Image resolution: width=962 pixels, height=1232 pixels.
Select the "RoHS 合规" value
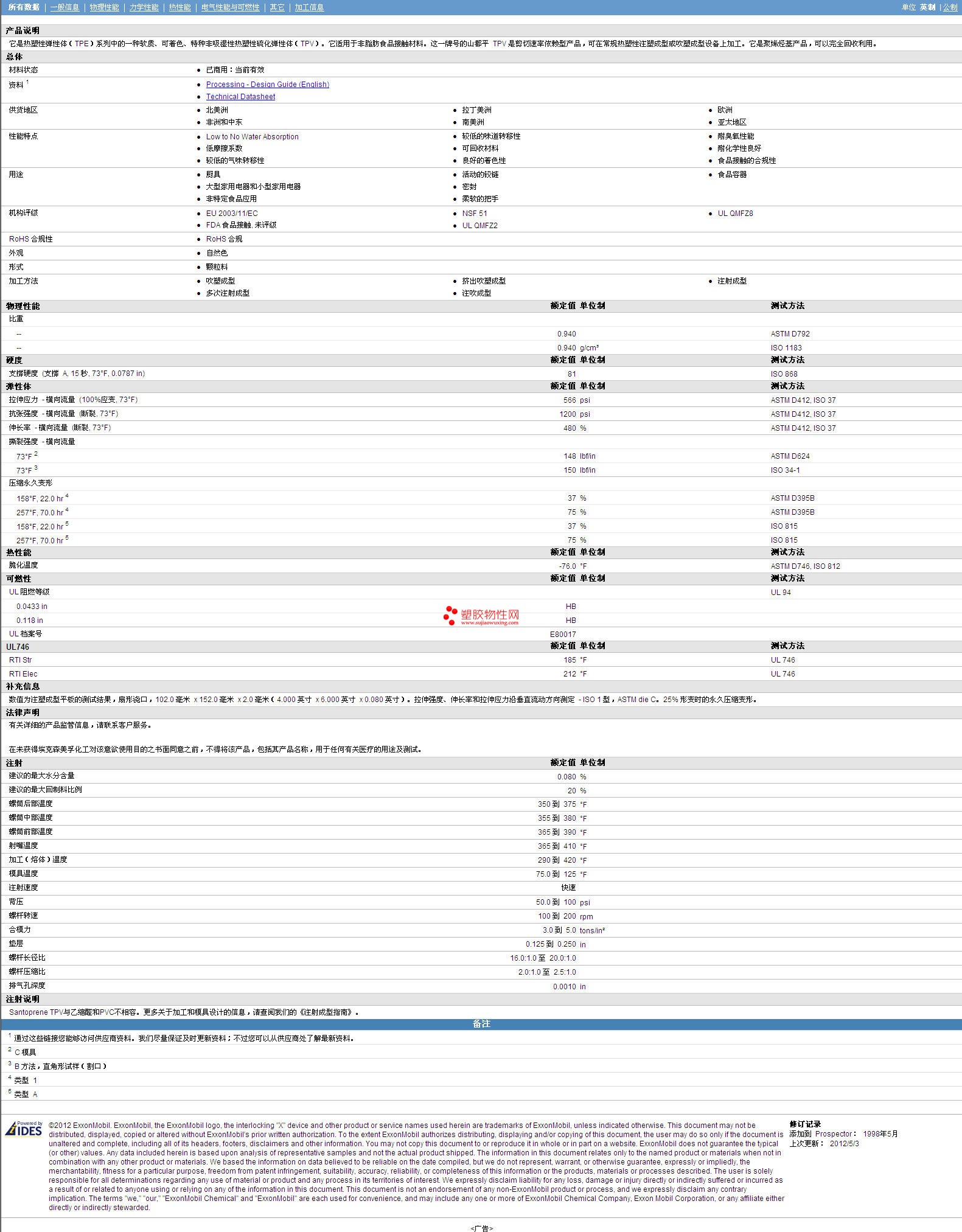[x=224, y=239]
